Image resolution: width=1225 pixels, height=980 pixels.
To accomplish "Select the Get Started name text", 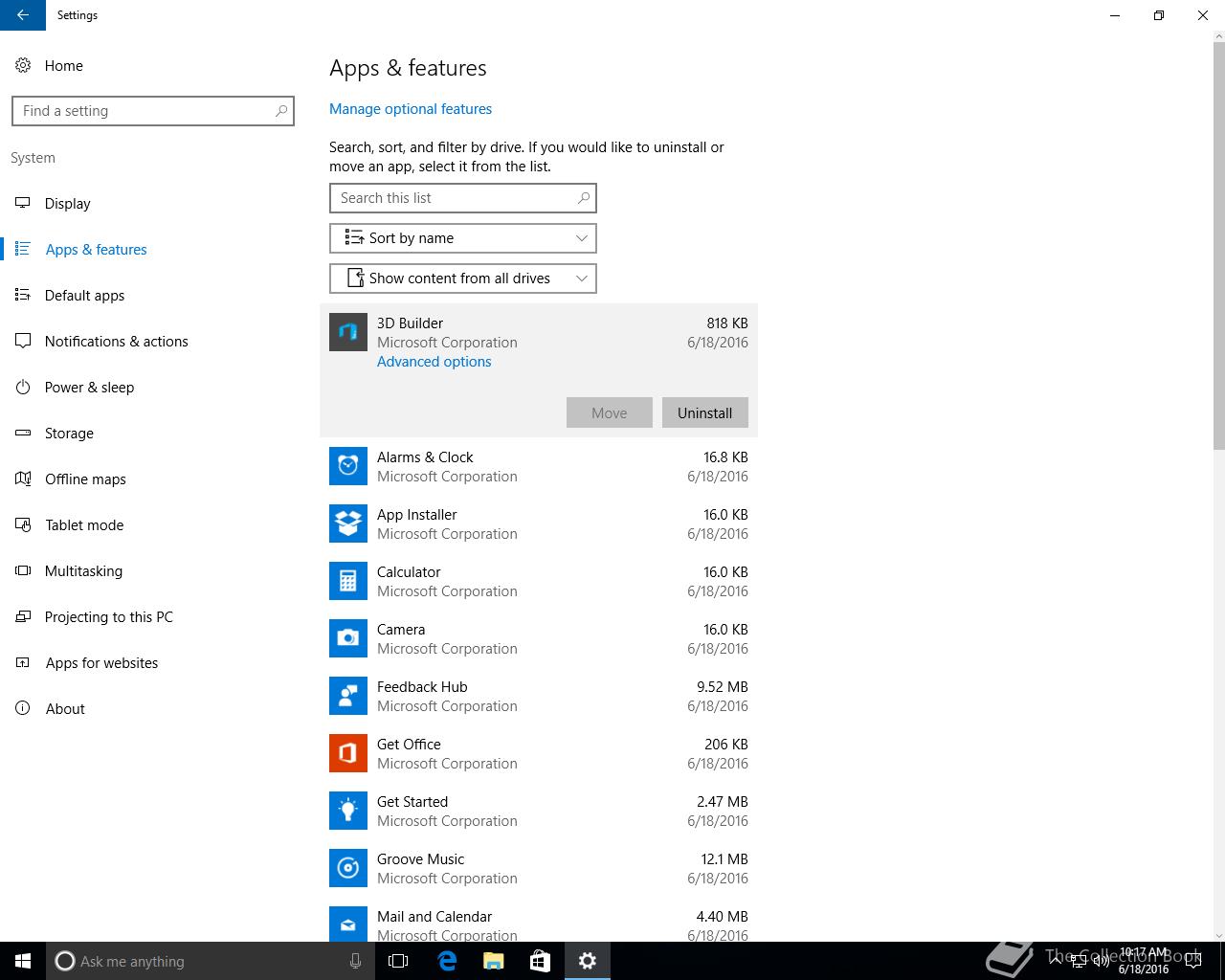I will coord(412,802).
